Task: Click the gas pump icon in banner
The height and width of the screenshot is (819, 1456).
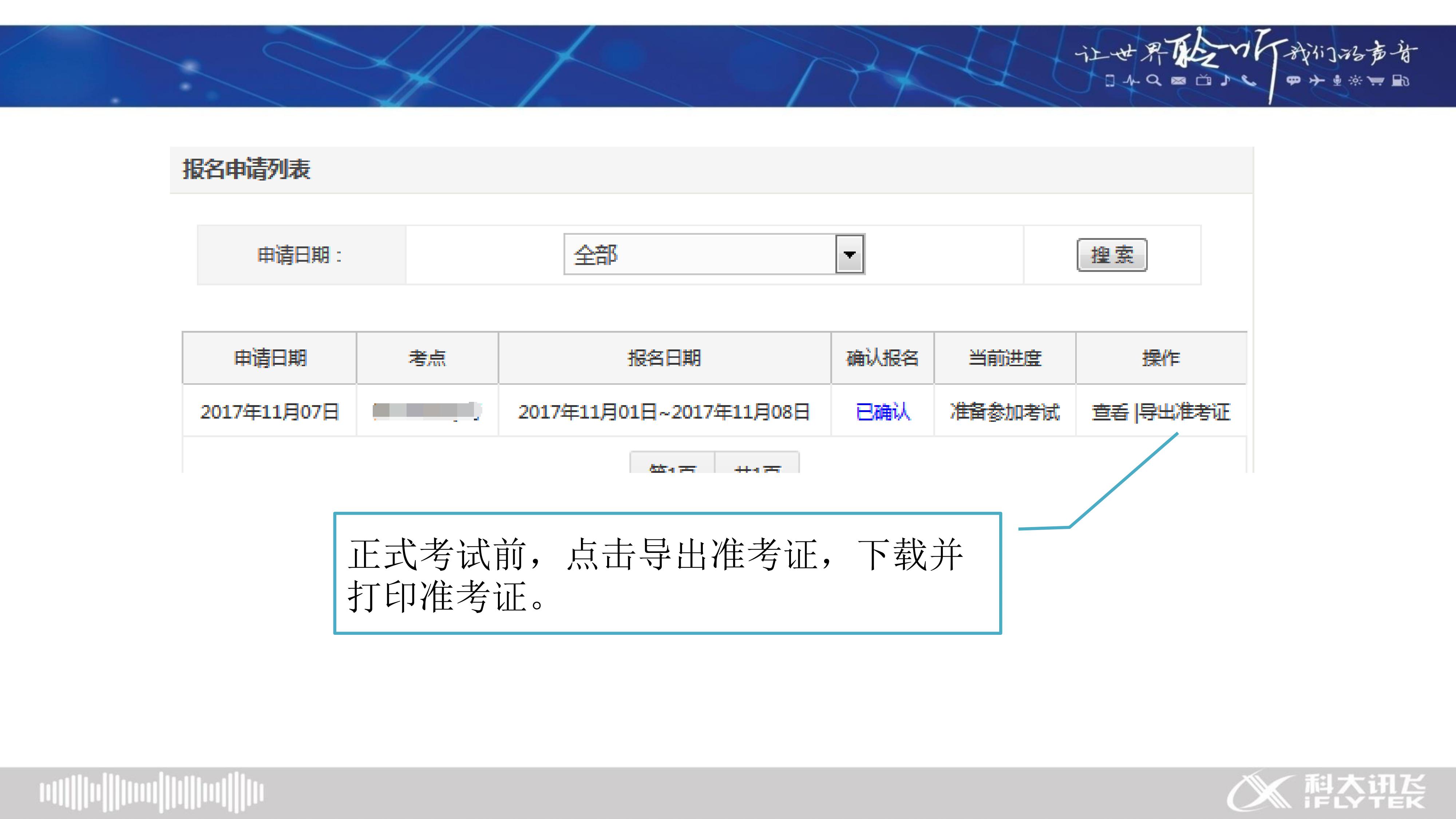Action: (x=1400, y=81)
